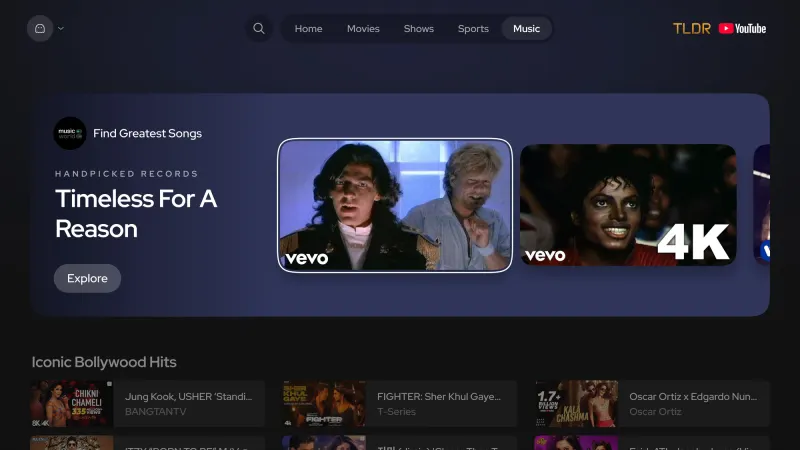Open the Chikni Chameli thumbnail

pos(71,404)
